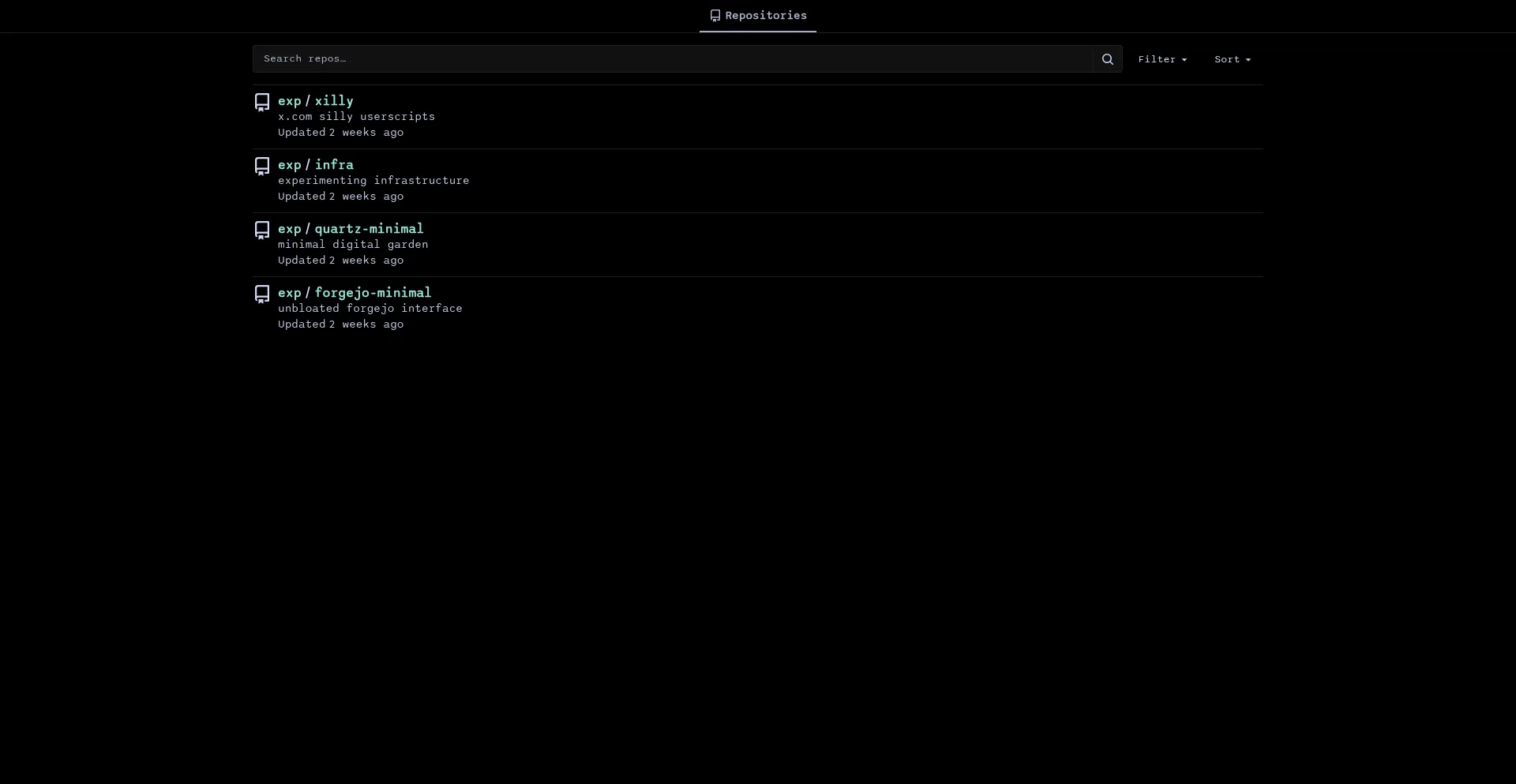Click the search magnifier icon
This screenshot has height=784, width=1516.
coord(1107,58)
